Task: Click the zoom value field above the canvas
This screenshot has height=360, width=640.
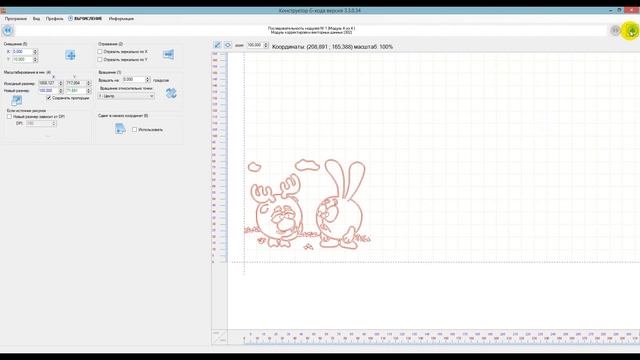Action: point(255,45)
